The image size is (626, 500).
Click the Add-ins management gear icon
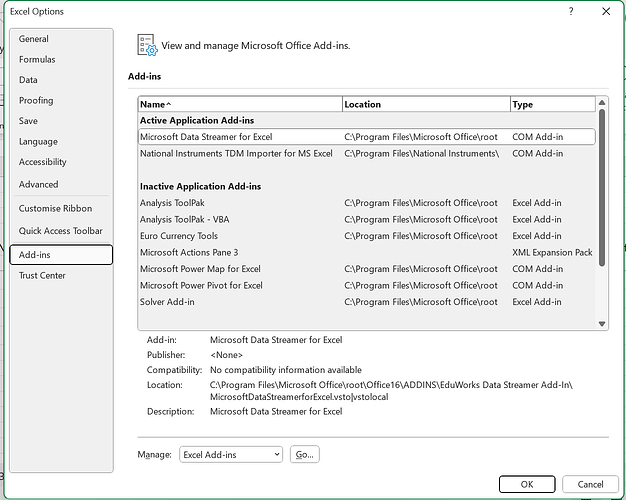(147, 45)
